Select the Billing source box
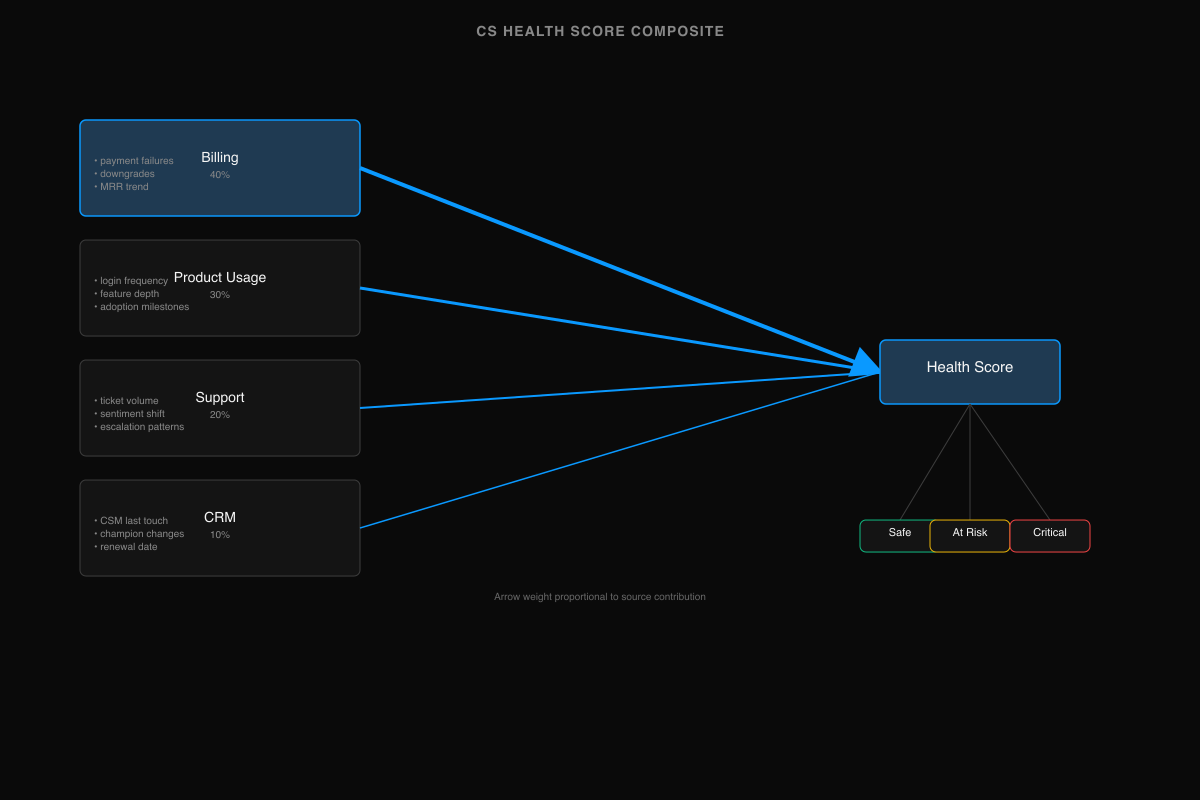1200x800 pixels. (220, 168)
